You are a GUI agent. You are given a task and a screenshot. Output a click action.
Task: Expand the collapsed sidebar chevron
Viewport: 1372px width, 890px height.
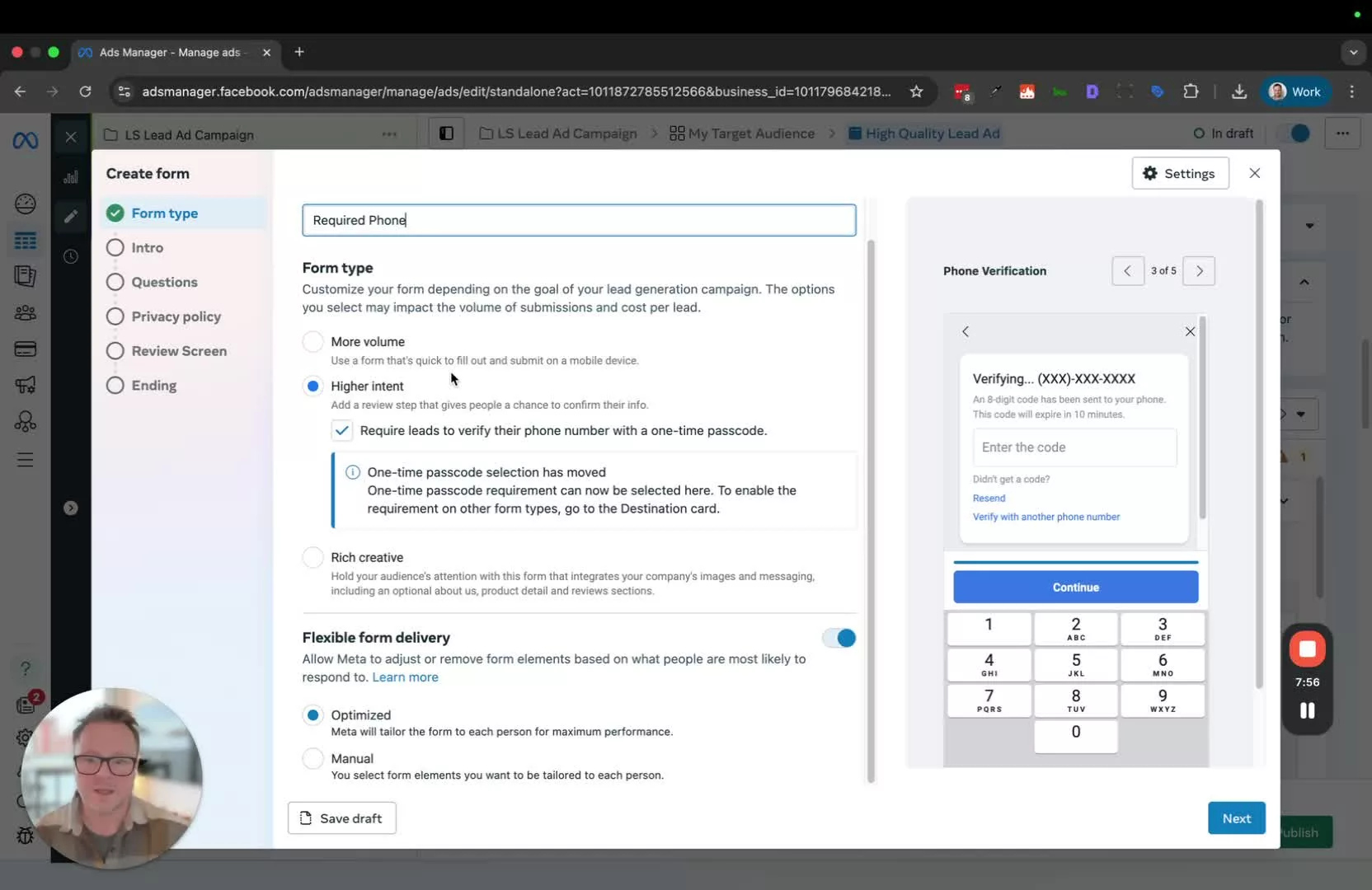pos(71,508)
